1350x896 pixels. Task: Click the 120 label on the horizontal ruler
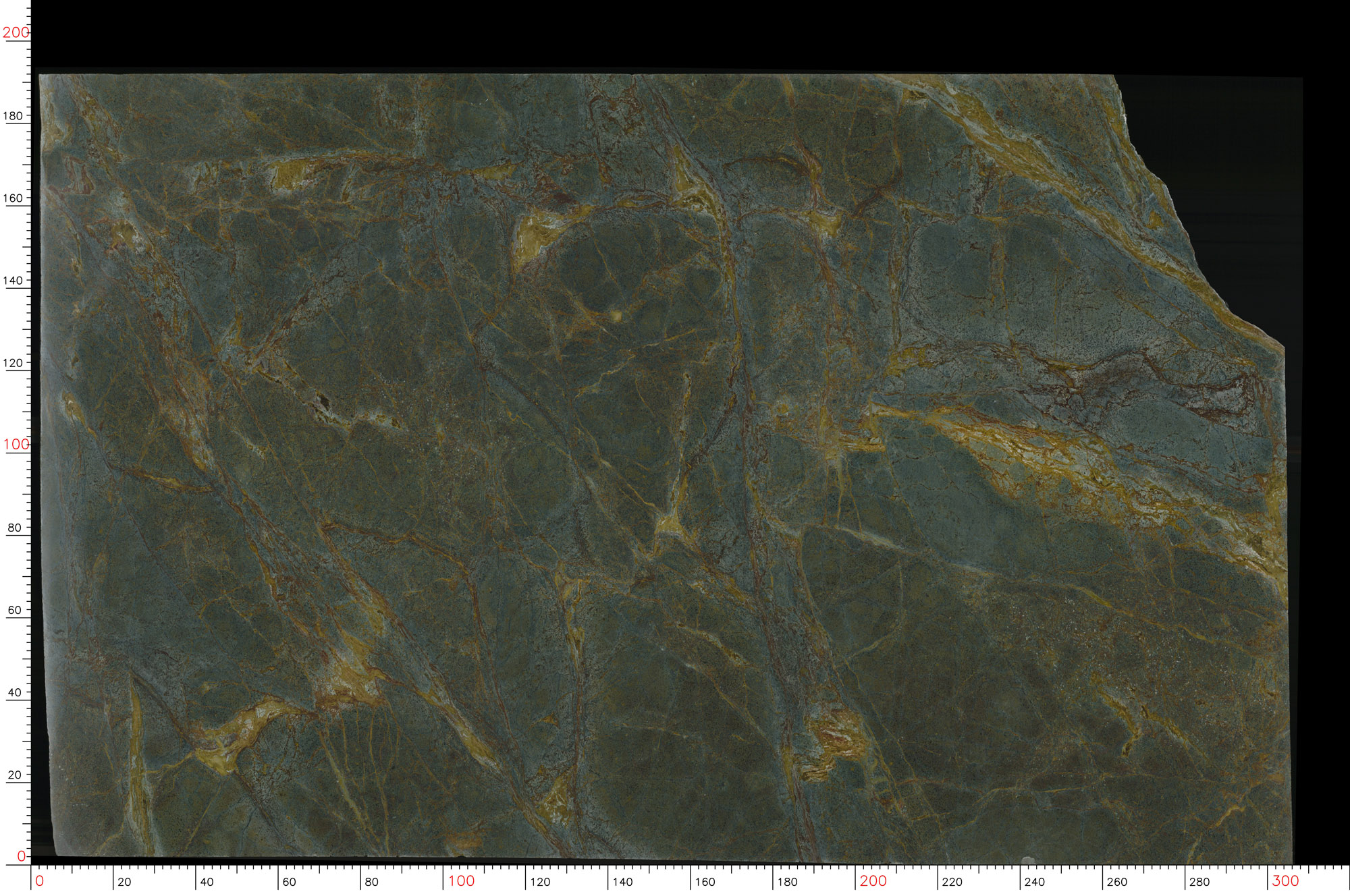point(540,881)
